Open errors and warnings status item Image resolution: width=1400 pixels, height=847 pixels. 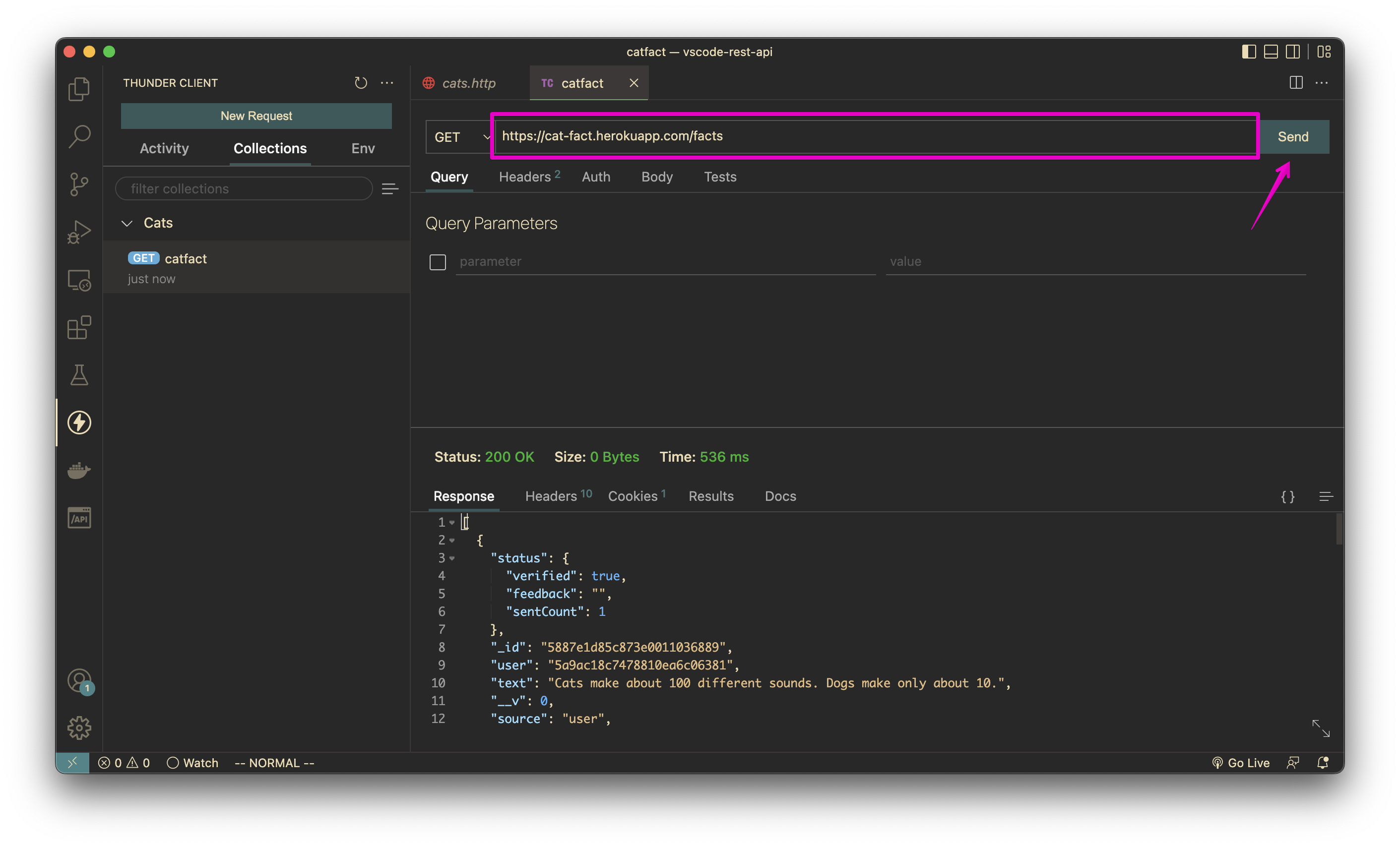pyautogui.click(x=124, y=762)
